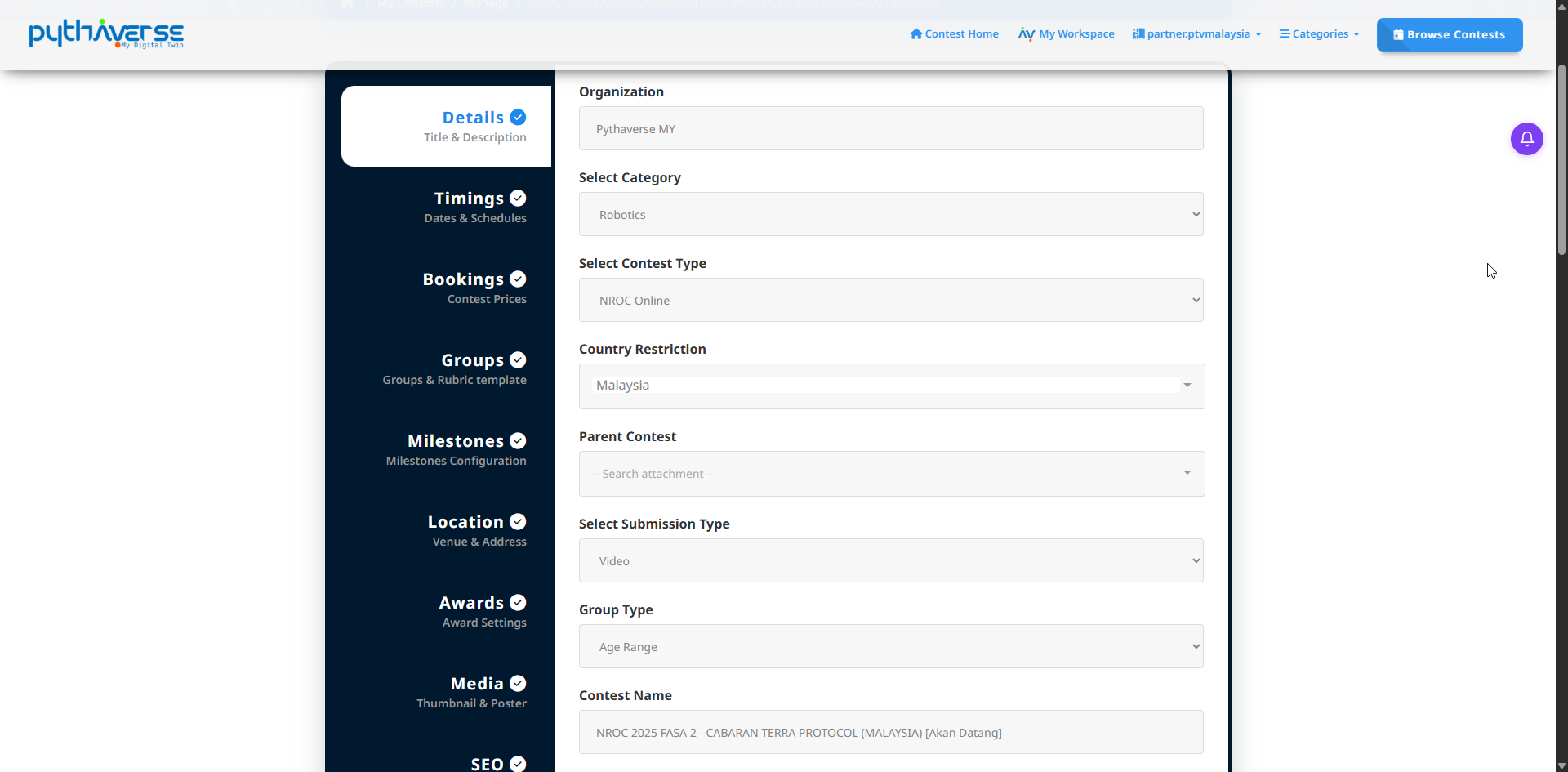This screenshot has height=772, width=1568.
Task: Click the Details checkmark icon
Action: (518, 118)
